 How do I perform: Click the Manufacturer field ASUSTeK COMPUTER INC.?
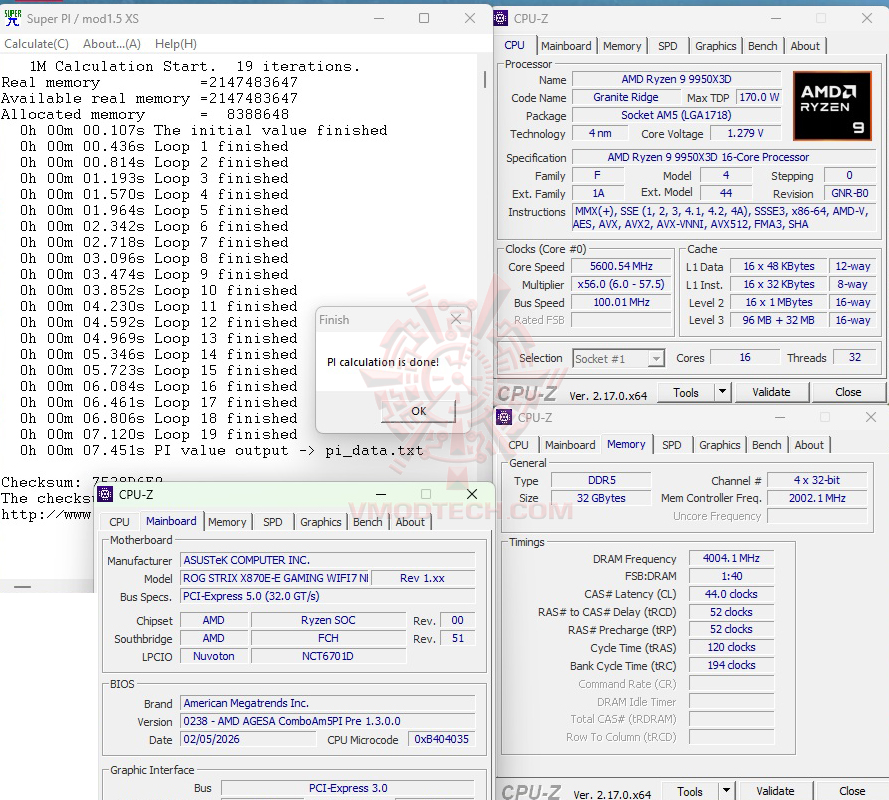(328, 561)
